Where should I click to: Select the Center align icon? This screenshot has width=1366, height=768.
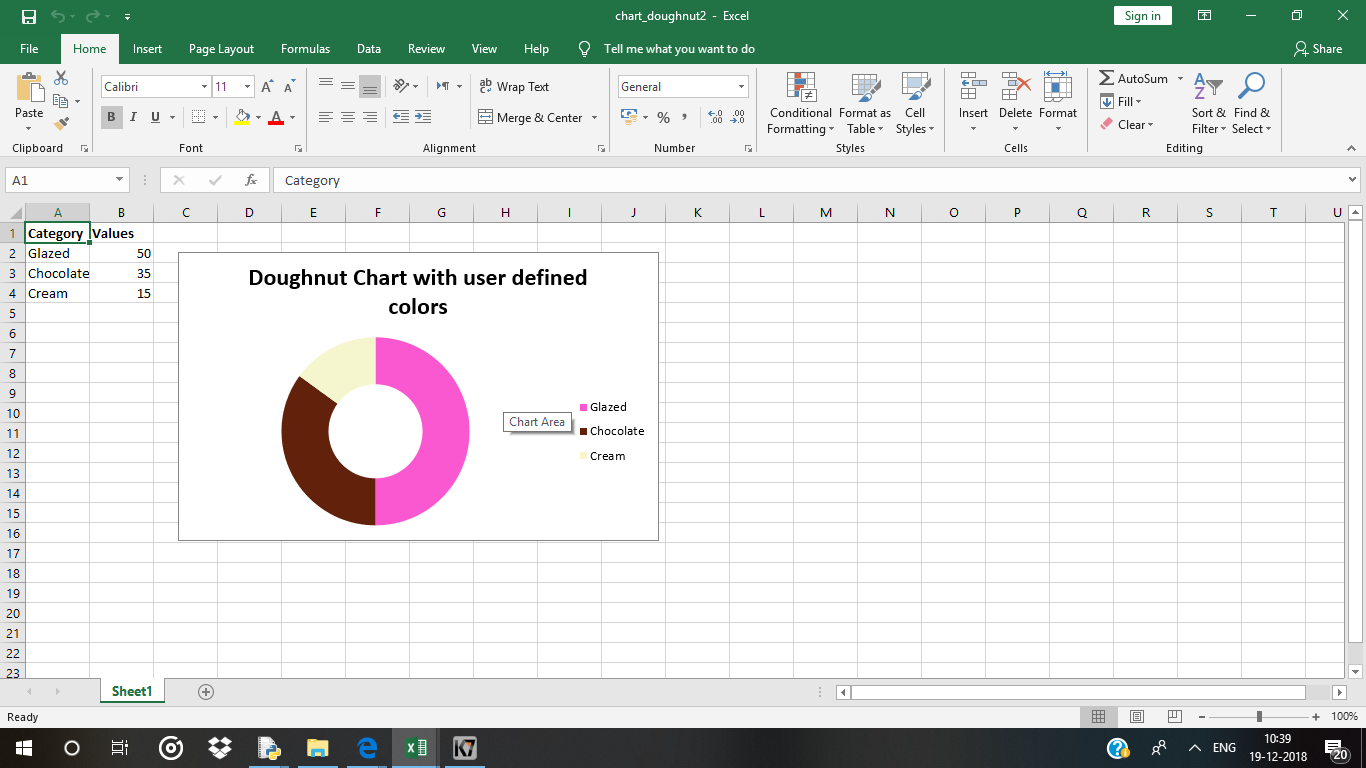[x=348, y=117]
